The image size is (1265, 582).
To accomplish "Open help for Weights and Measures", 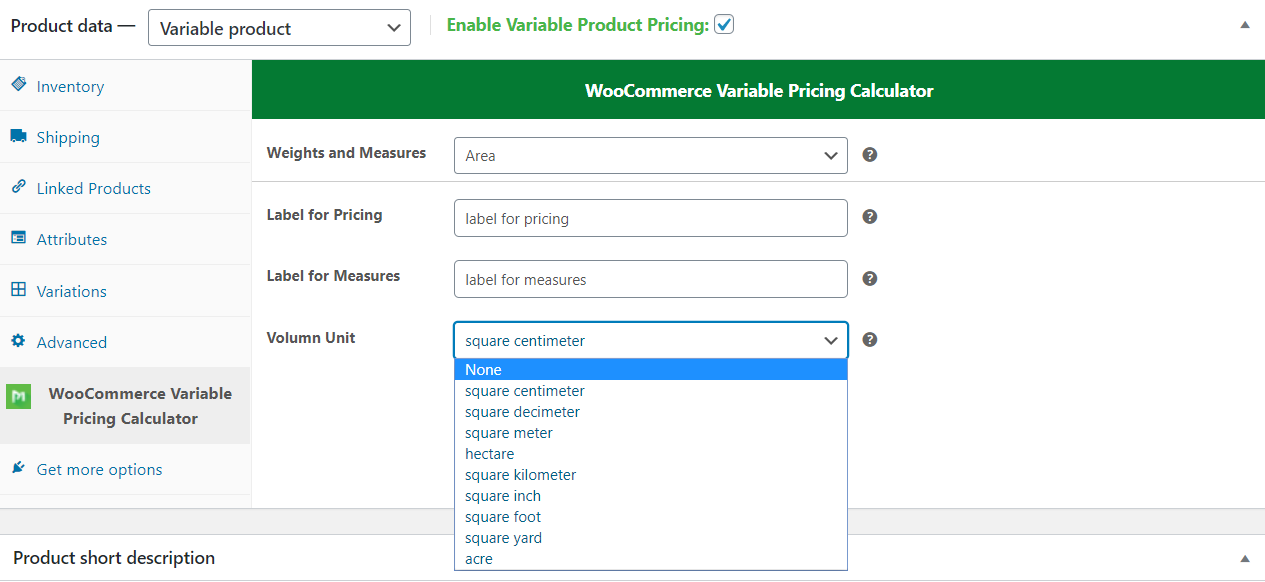I will pos(869,155).
